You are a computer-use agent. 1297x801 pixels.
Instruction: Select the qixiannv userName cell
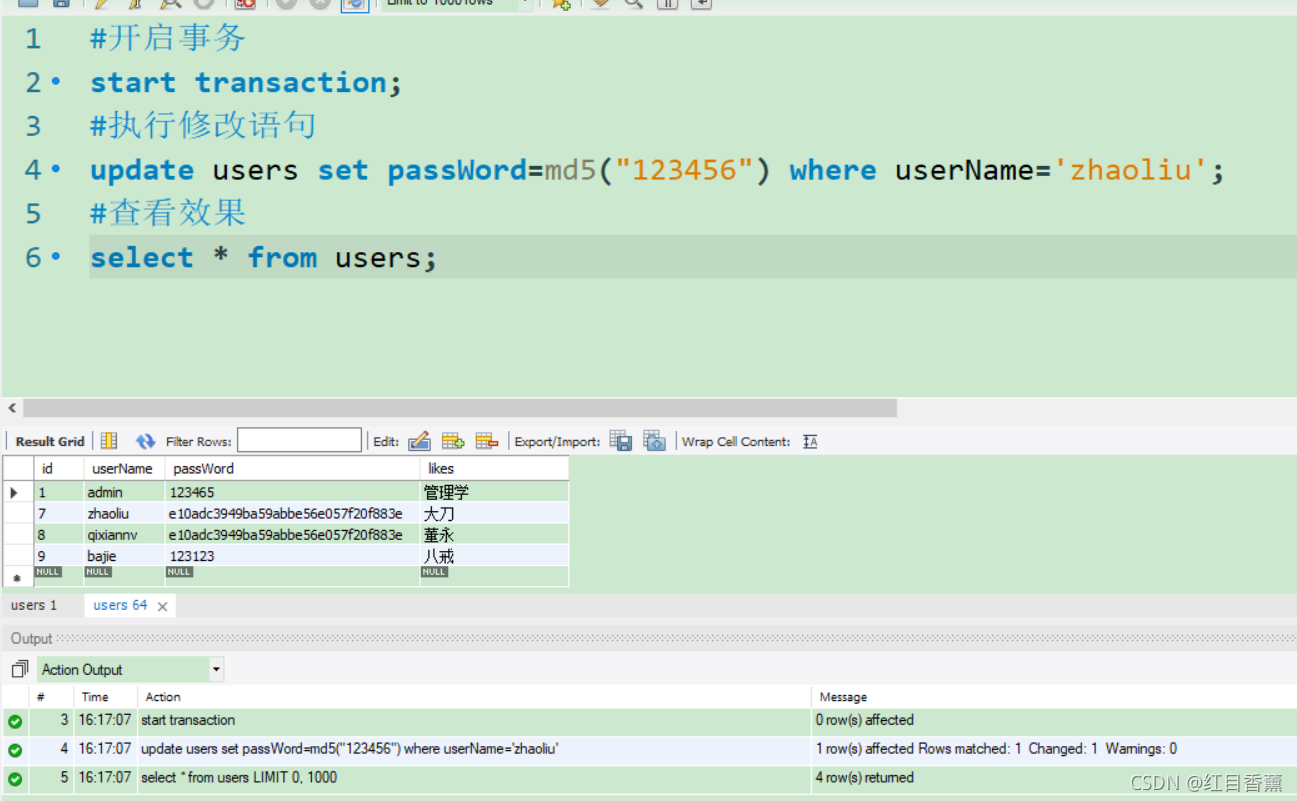pos(125,535)
